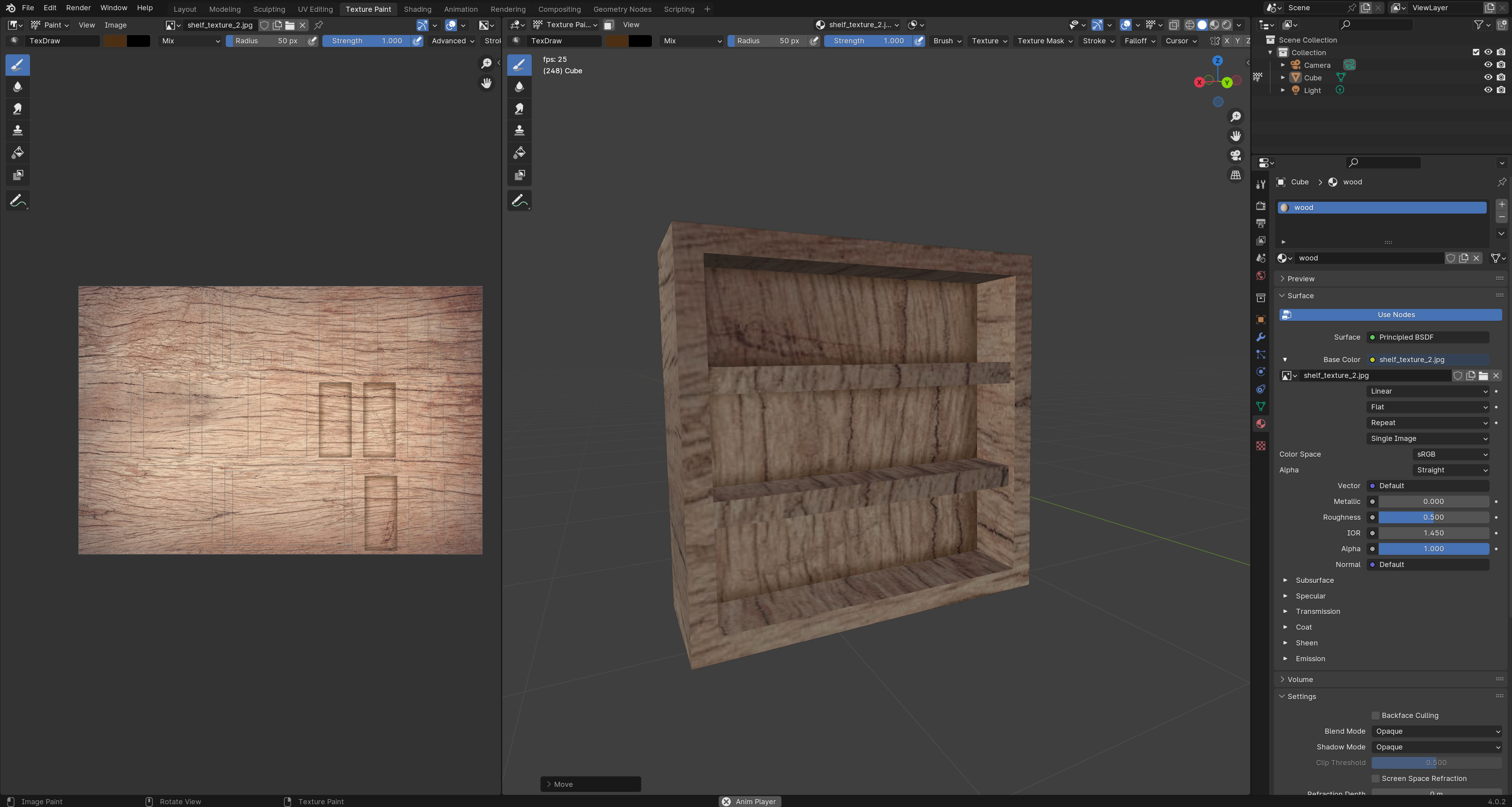Uncheck the Collection checkbox in the outliner
The width and height of the screenshot is (1512, 807).
[1476, 52]
